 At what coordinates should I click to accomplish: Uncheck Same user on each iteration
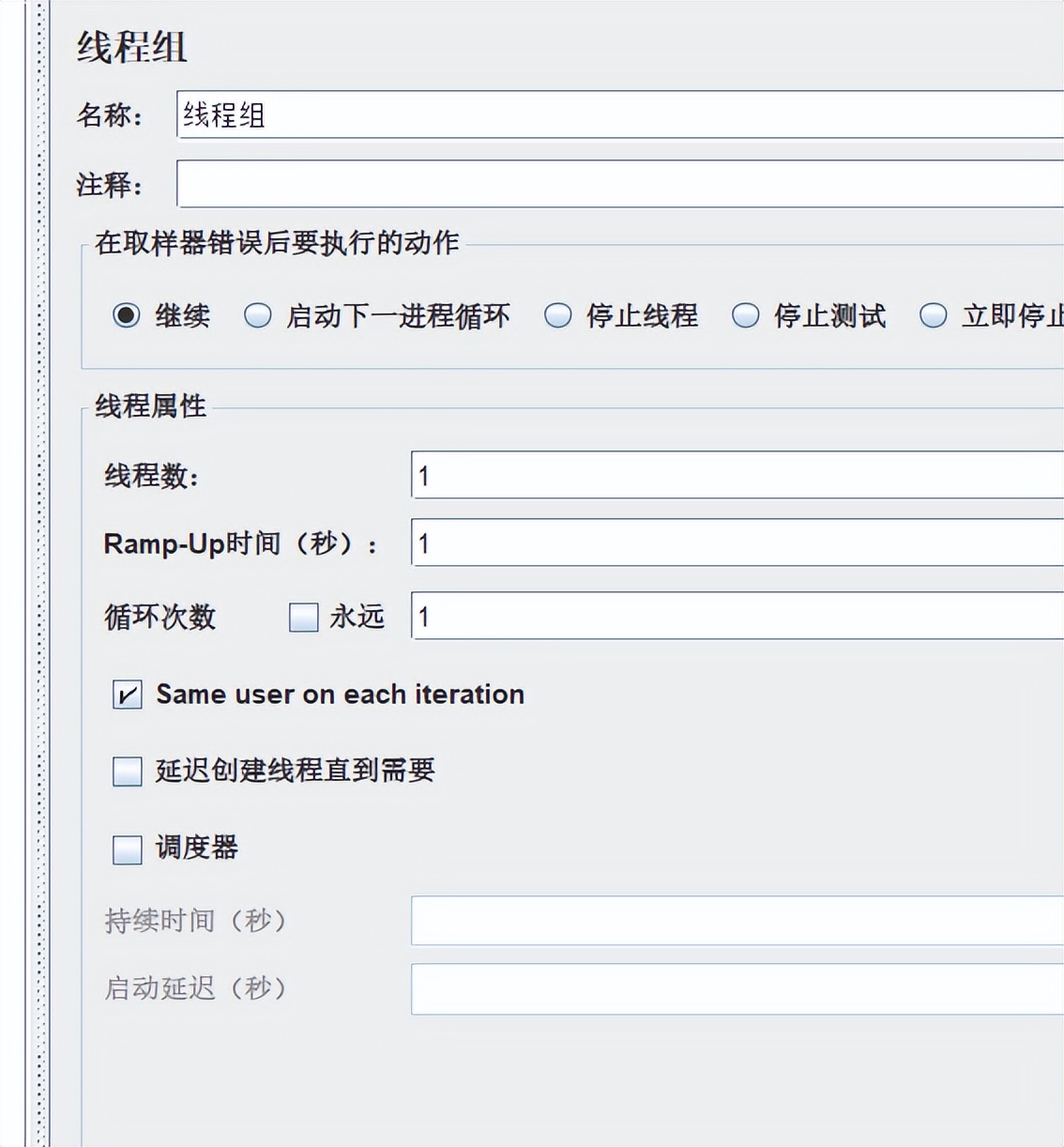(127, 695)
